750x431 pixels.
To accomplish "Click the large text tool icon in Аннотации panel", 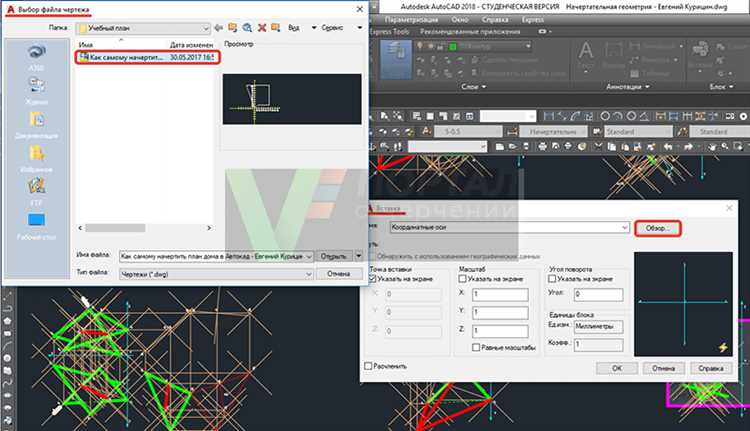I will click(586, 50).
